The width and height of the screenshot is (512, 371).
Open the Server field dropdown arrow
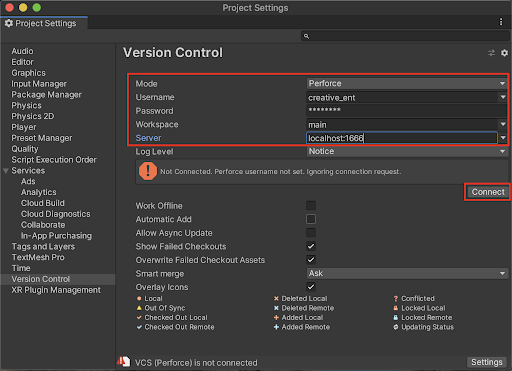point(503,138)
